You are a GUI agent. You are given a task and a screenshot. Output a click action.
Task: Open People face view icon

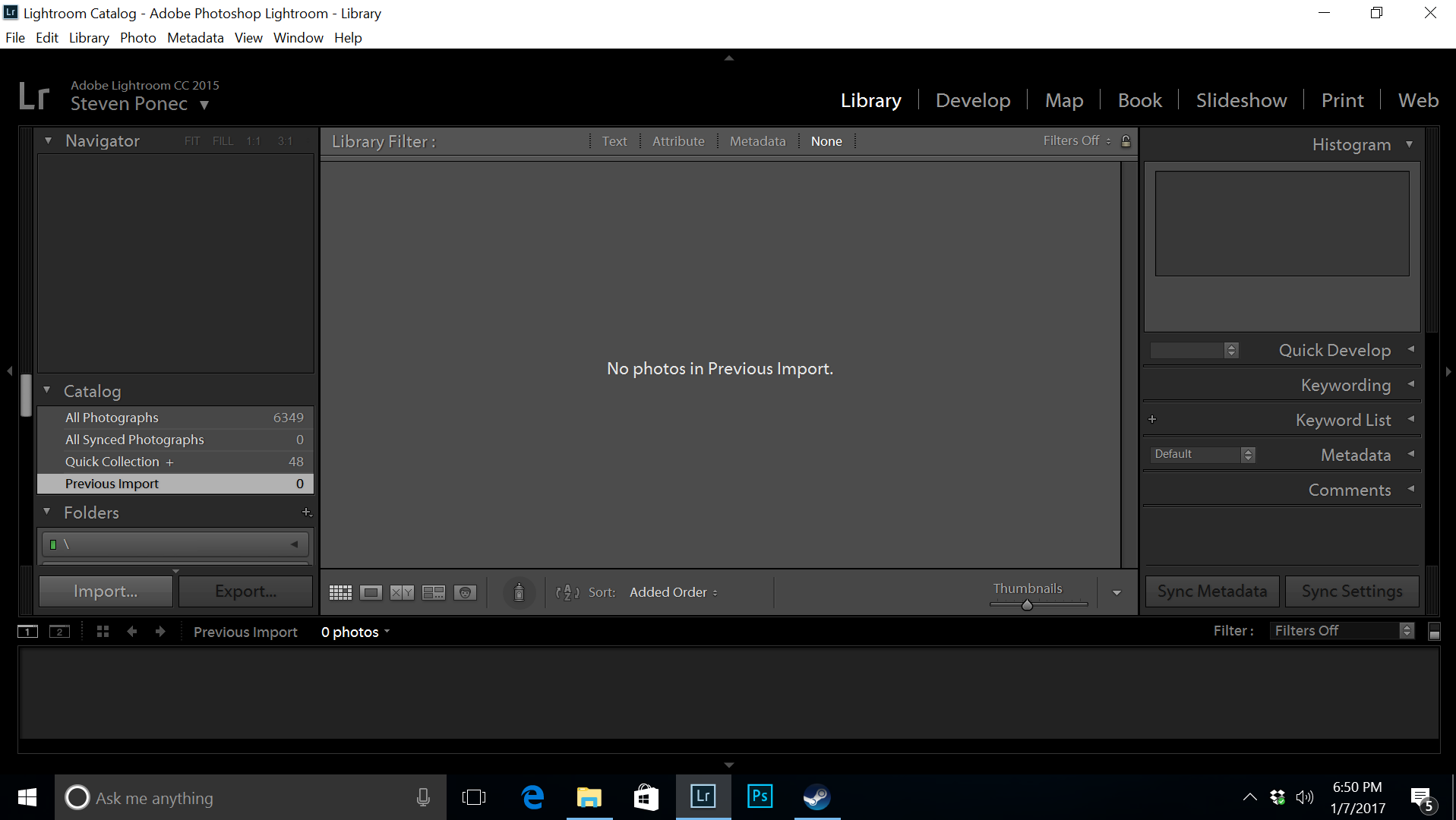click(465, 593)
